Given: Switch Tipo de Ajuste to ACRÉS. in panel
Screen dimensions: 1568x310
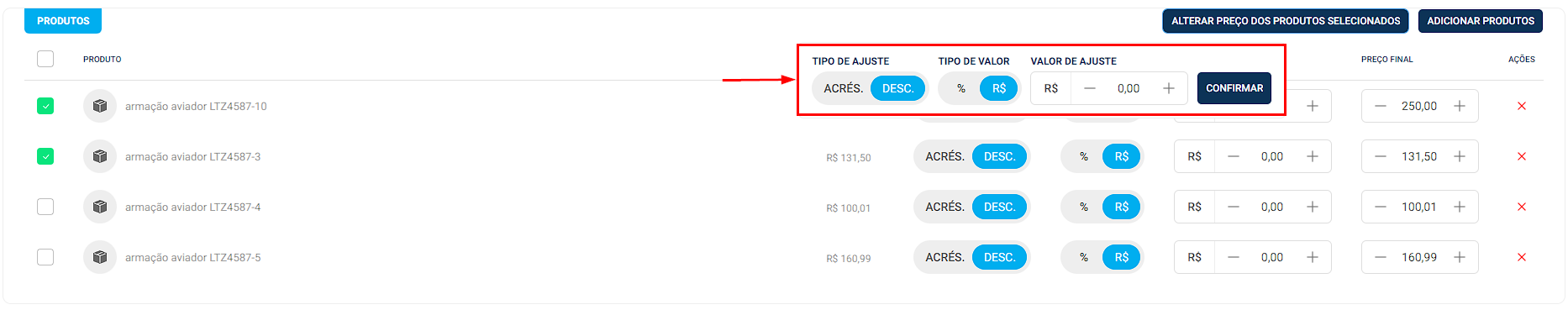Looking at the screenshot, I should pos(843,88).
